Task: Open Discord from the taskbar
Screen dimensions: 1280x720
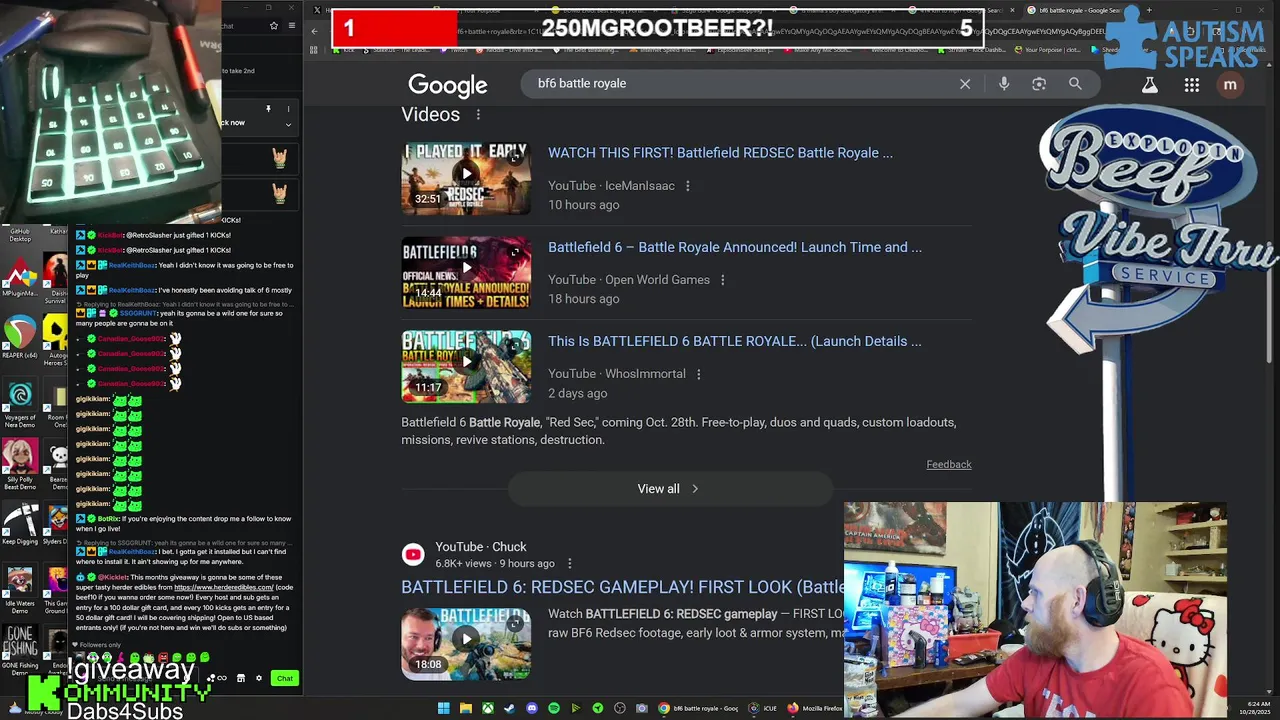Action: click(532, 708)
